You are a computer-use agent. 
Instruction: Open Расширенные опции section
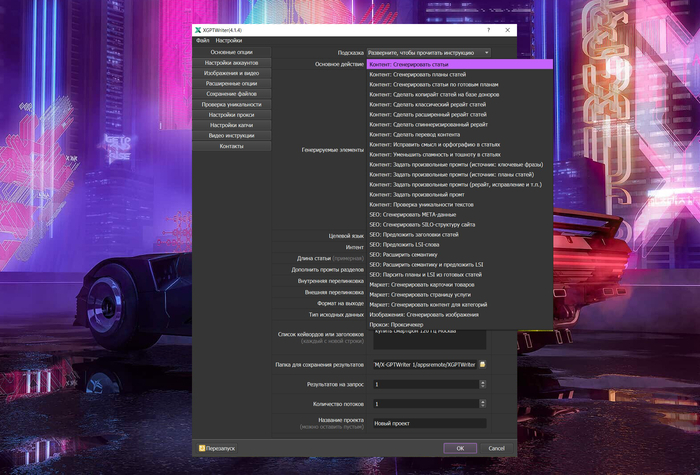tap(231, 83)
